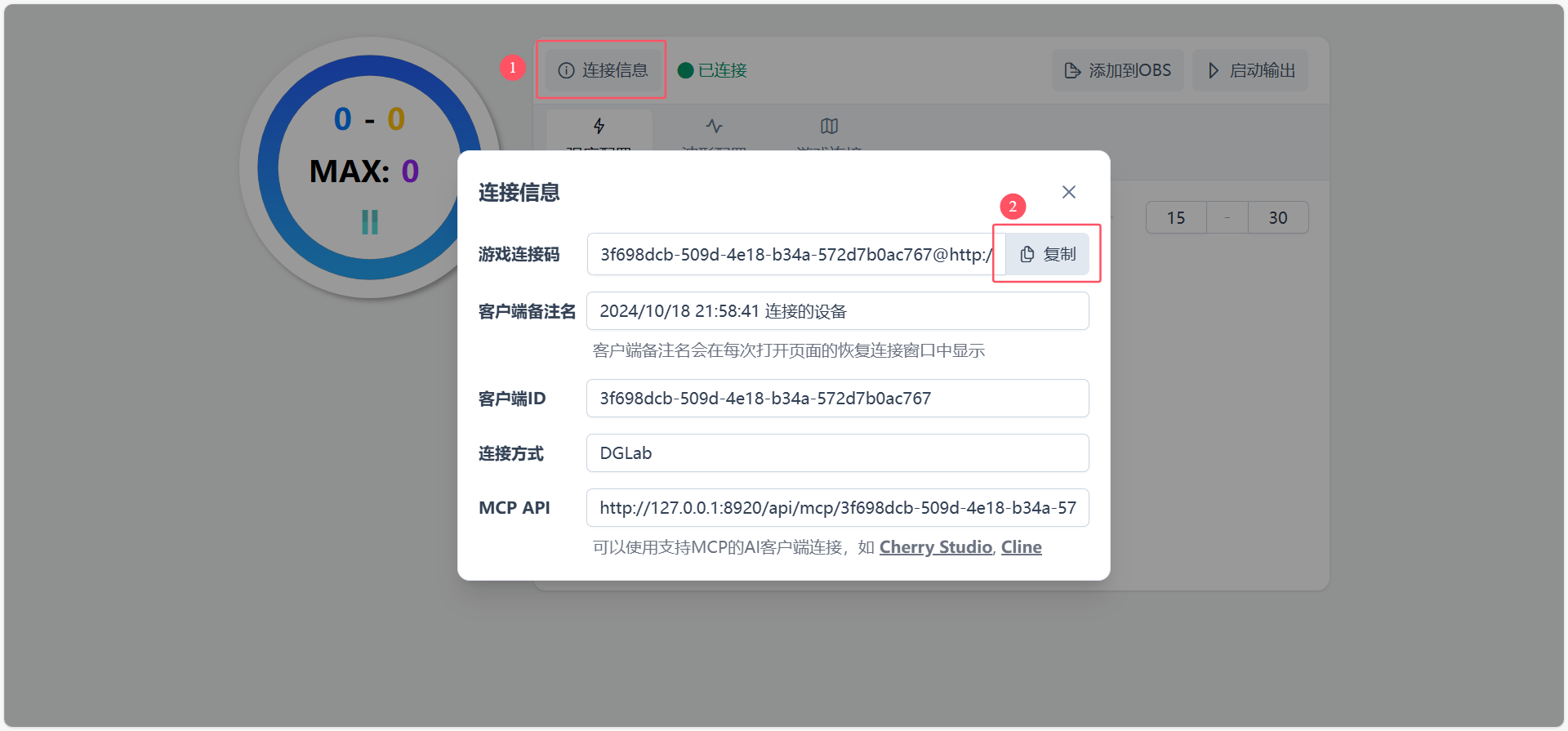Click the 添加到OBS button

coord(1117,70)
